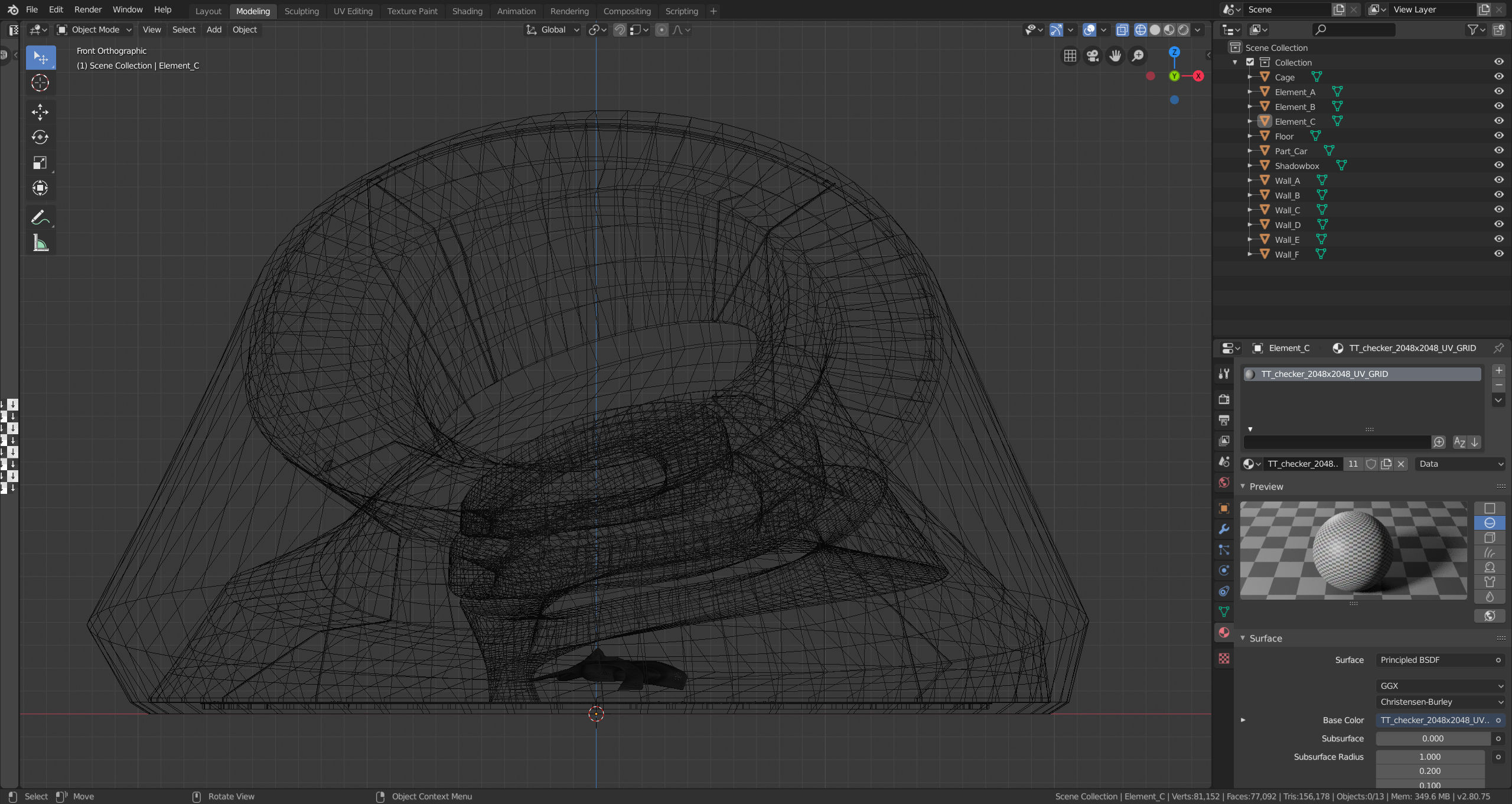Toggle visibility of Wall_C
Screen dimensions: 1512x804
coord(1498,210)
